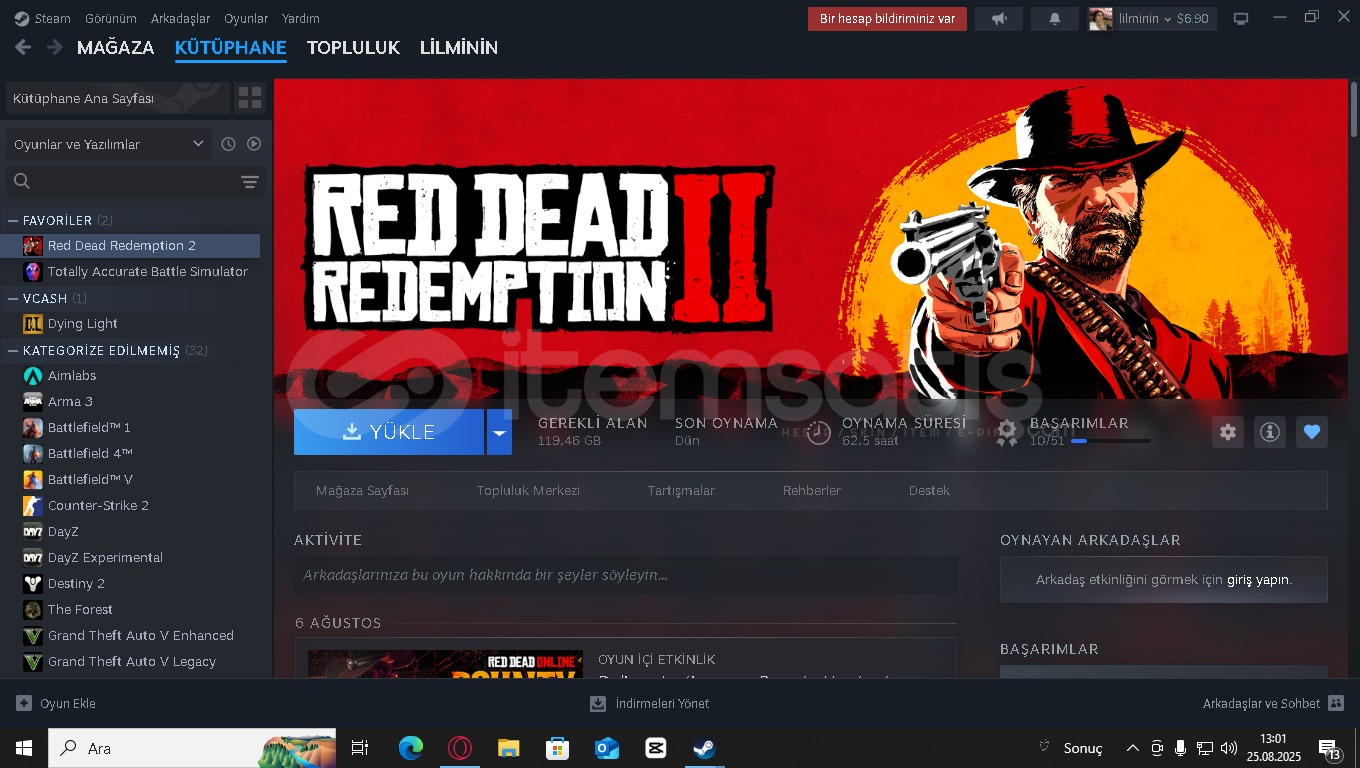Open the 'Bir hesap bildiriminiz var' alert
This screenshot has height=768, width=1360.
887,18
